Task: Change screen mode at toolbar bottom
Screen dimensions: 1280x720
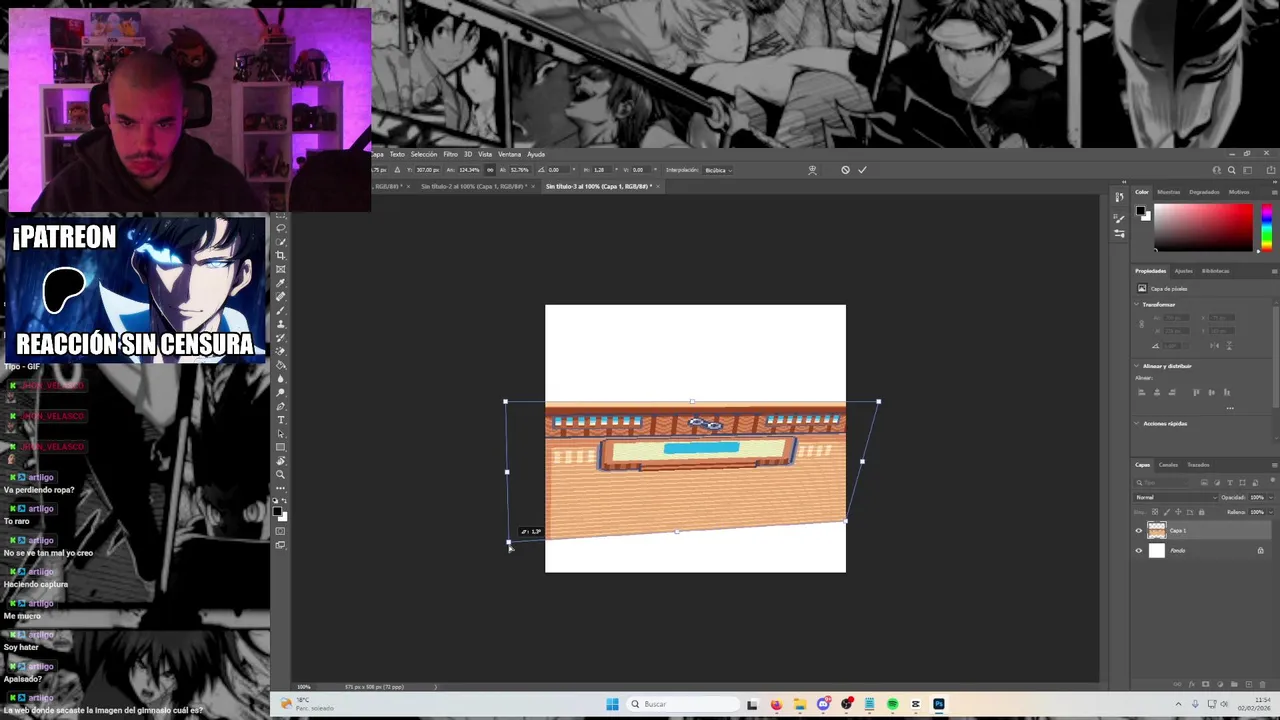Action: click(x=280, y=545)
